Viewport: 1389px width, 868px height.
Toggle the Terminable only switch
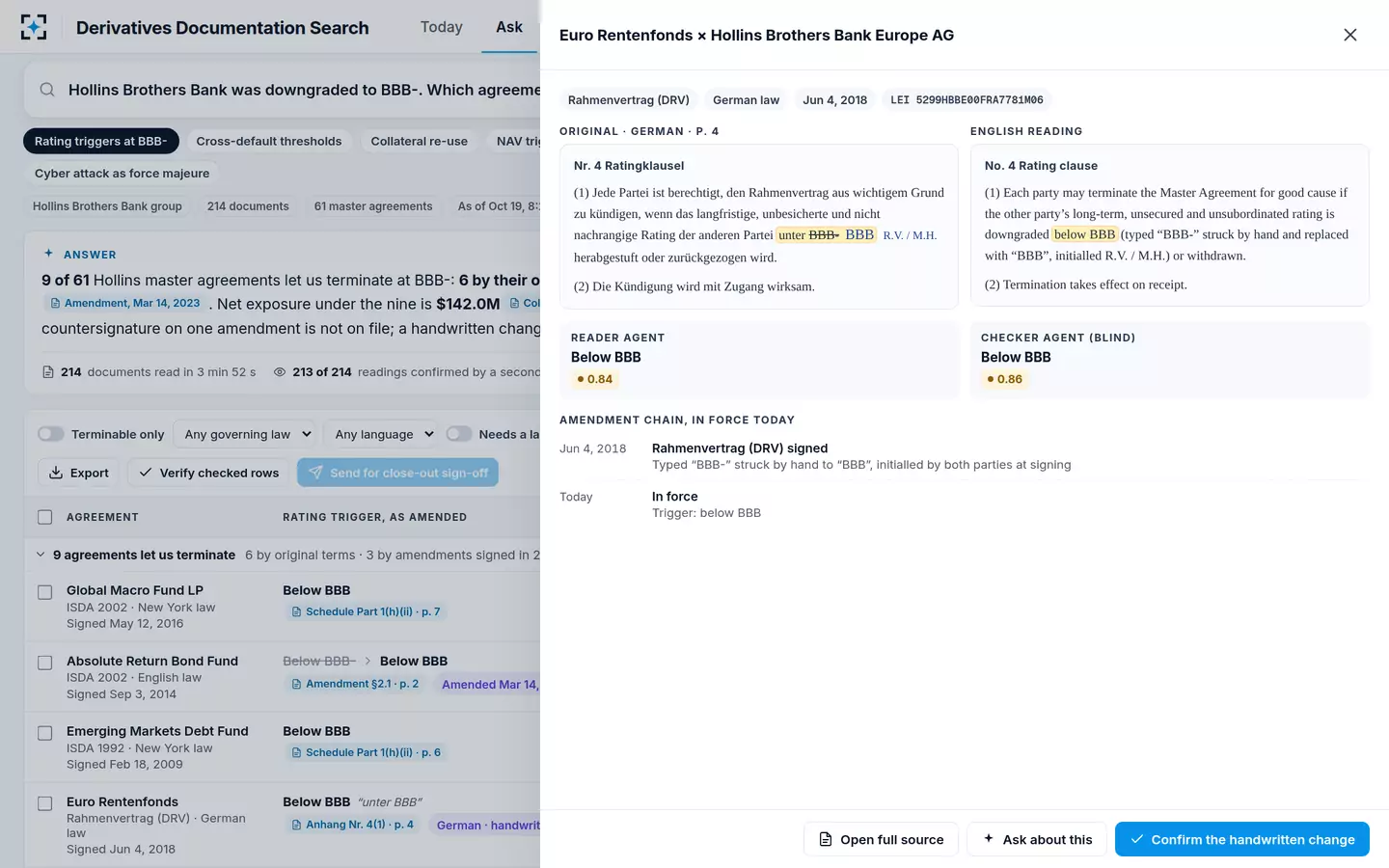click(51, 434)
